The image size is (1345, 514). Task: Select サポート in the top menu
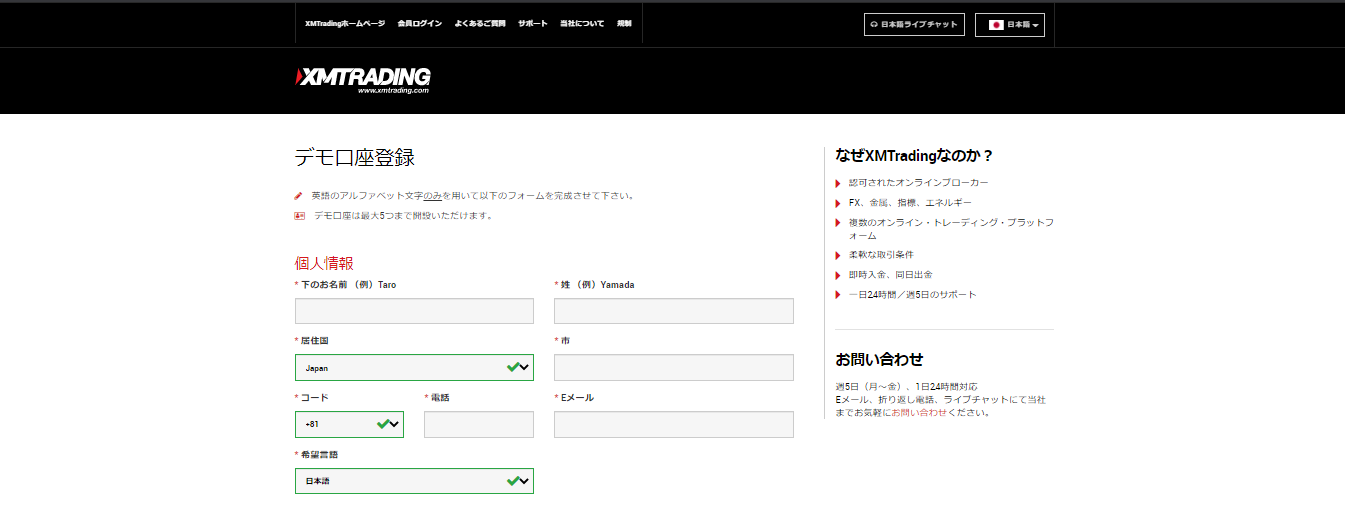coord(533,23)
